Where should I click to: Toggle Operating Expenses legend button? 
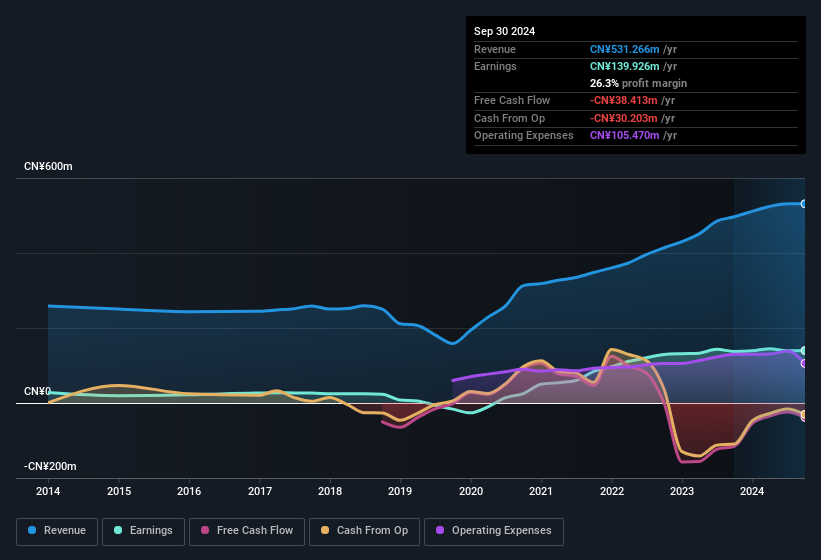[x=494, y=531]
